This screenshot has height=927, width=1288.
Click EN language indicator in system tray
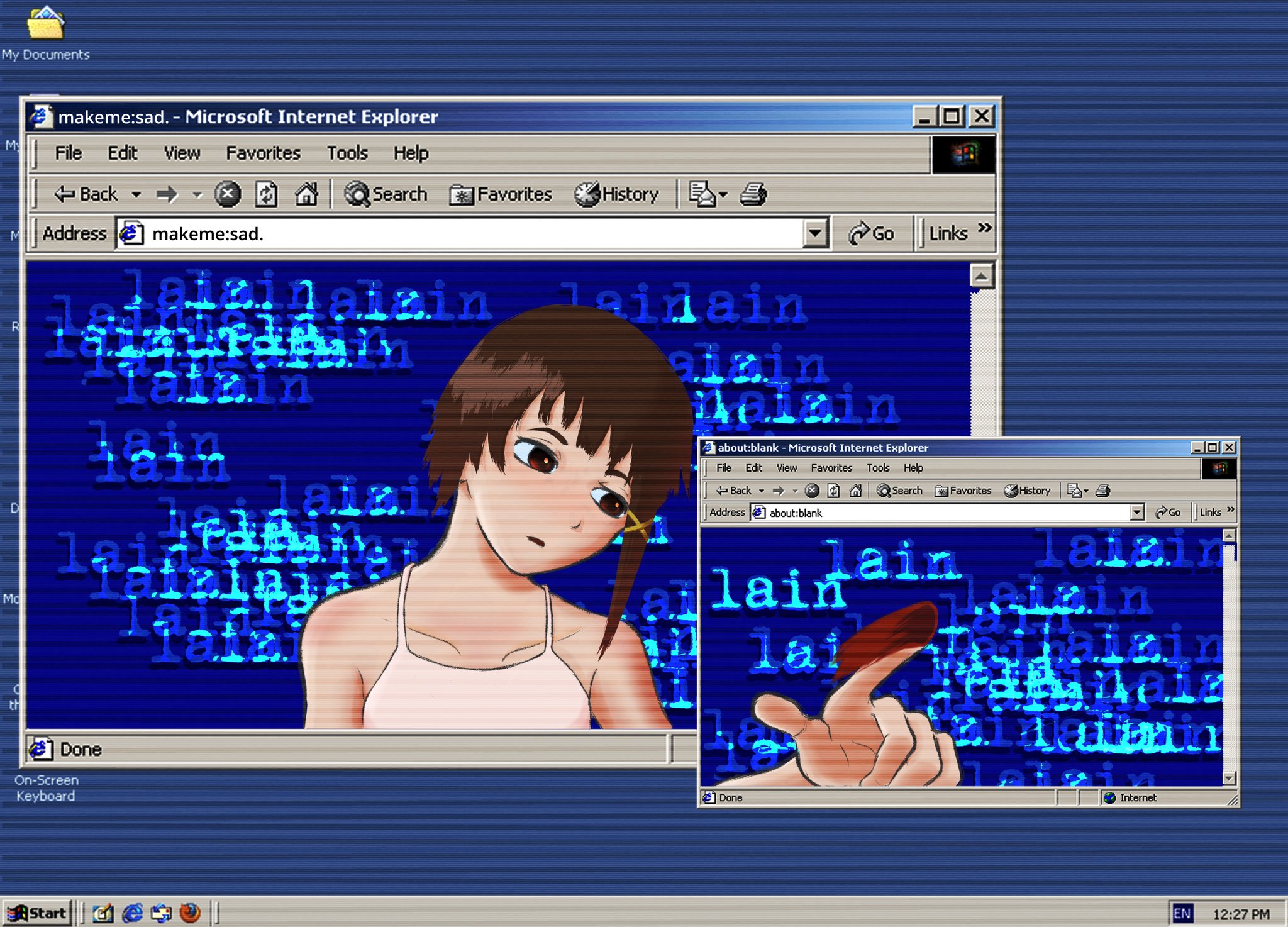[x=1181, y=914]
